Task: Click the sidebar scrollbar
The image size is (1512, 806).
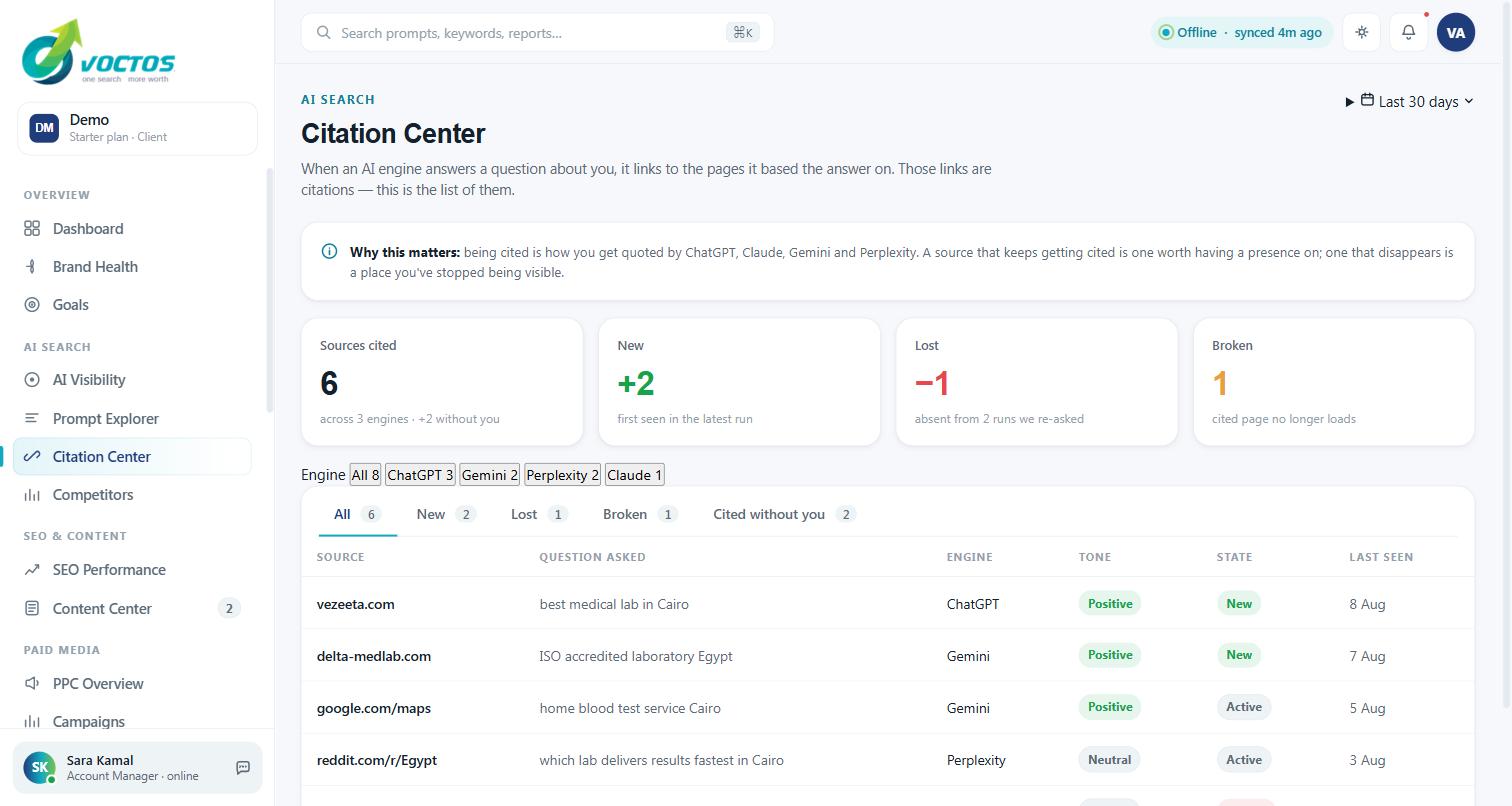Action: (x=269, y=290)
